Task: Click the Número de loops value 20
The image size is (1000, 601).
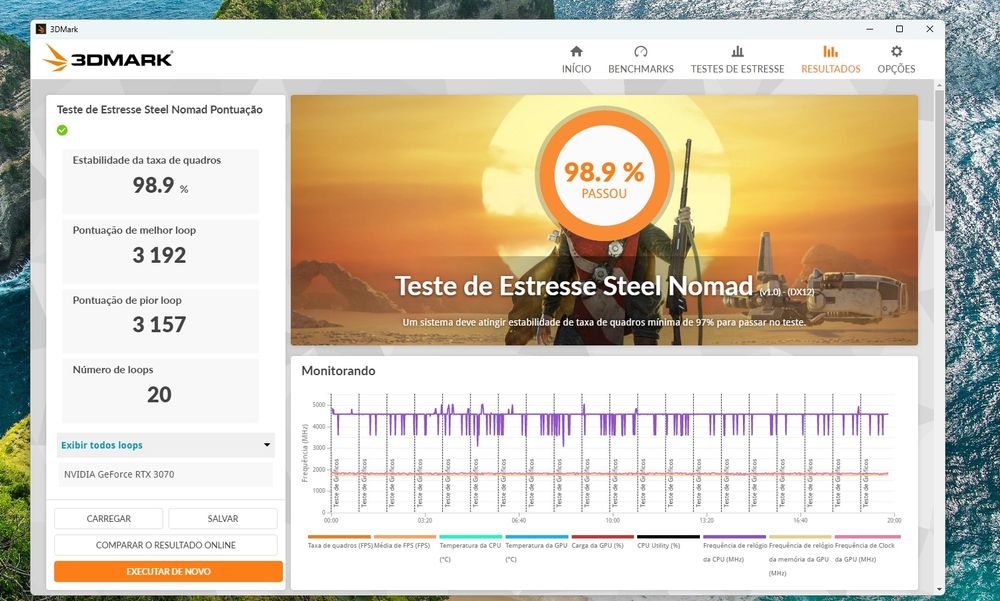Action: coord(159,395)
